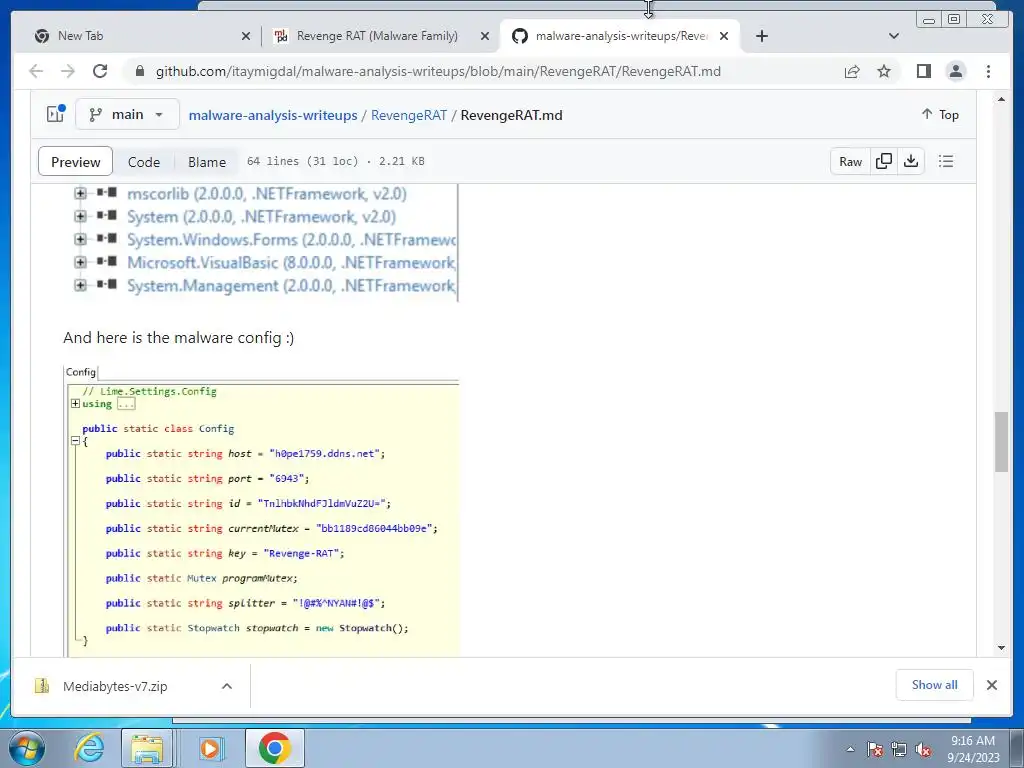Open Windows Media Player from taskbar
The width and height of the screenshot is (1024, 768).
pyautogui.click(x=210, y=748)
